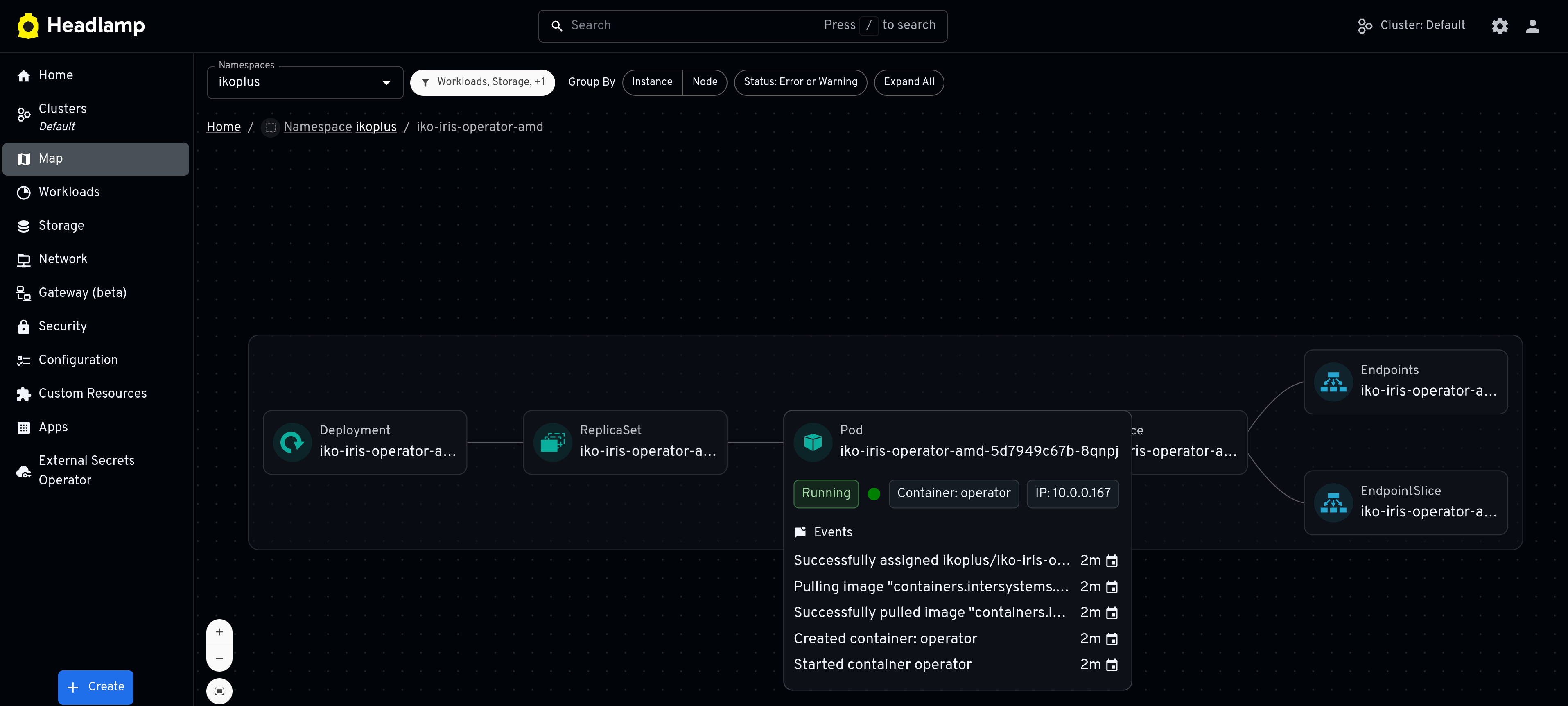This screenshot has height=706, width=1568.
Task: Click the blue Create button
Action: pos(95,686)
